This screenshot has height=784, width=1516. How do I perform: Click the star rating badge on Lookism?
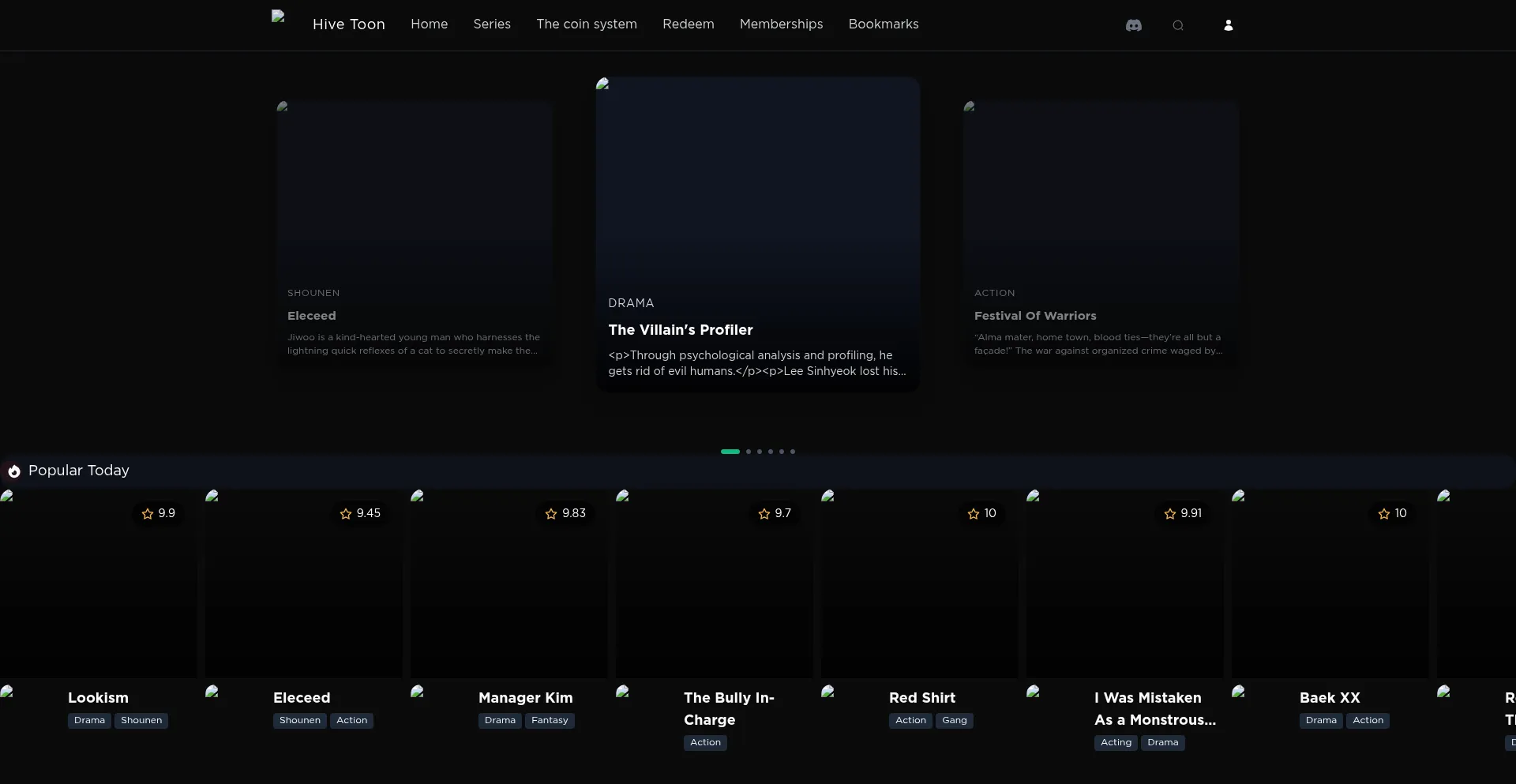click(158, 513)
